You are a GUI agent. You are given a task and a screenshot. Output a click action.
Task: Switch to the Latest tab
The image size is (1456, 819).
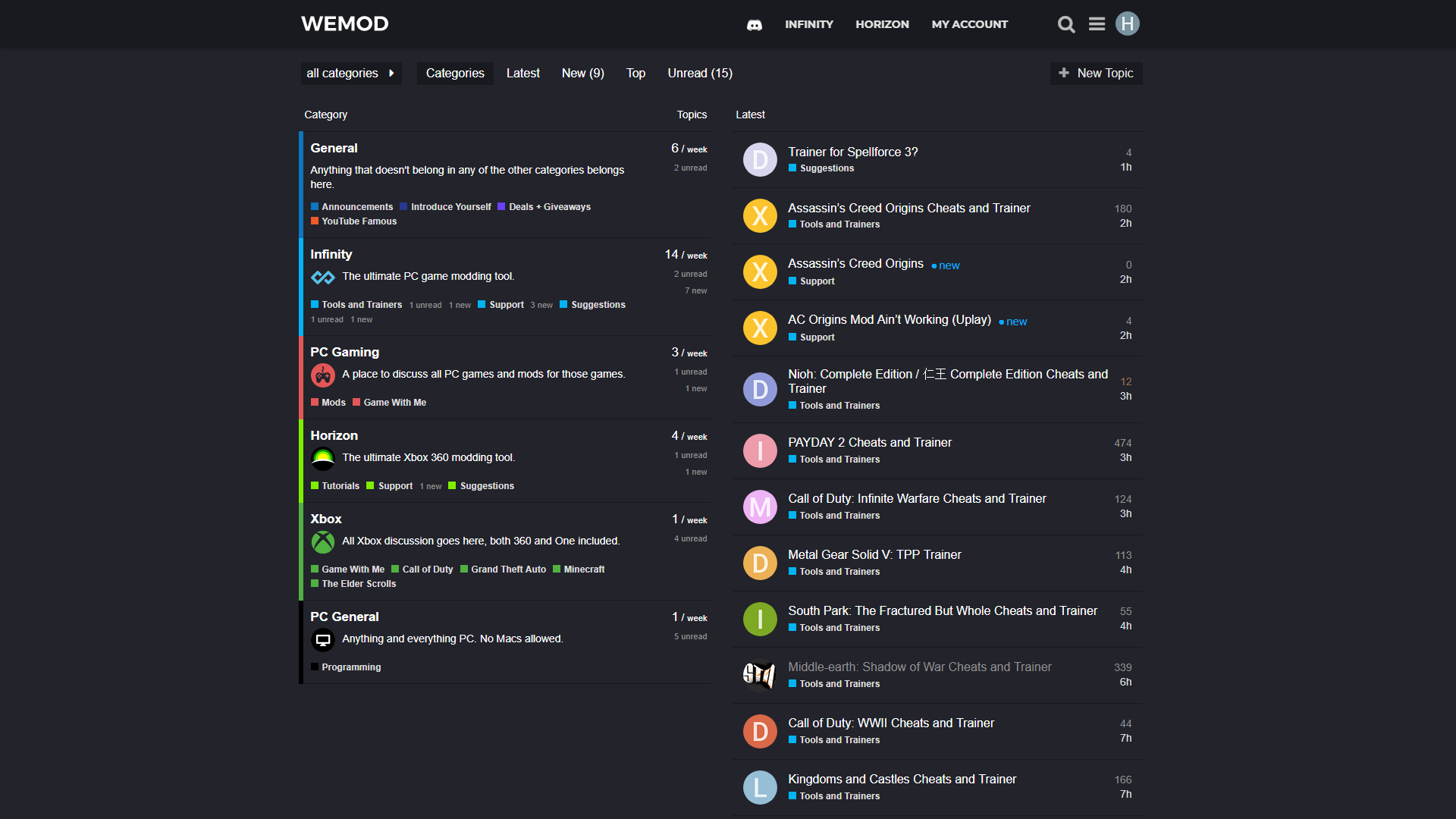[x=523, y=74]
